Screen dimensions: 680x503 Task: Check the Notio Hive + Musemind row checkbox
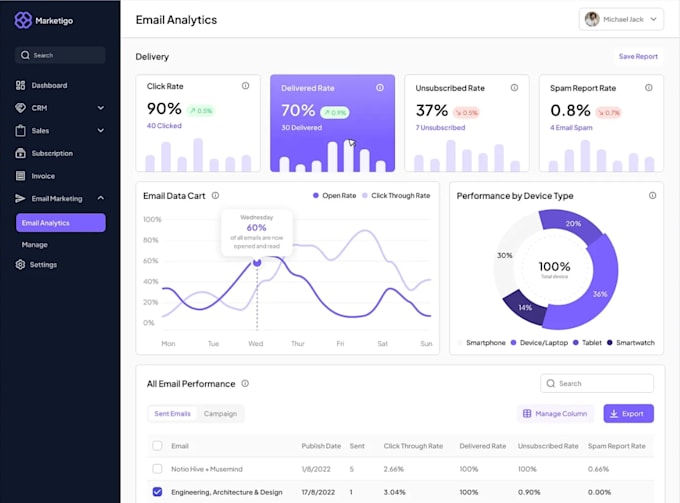point(157,469)
